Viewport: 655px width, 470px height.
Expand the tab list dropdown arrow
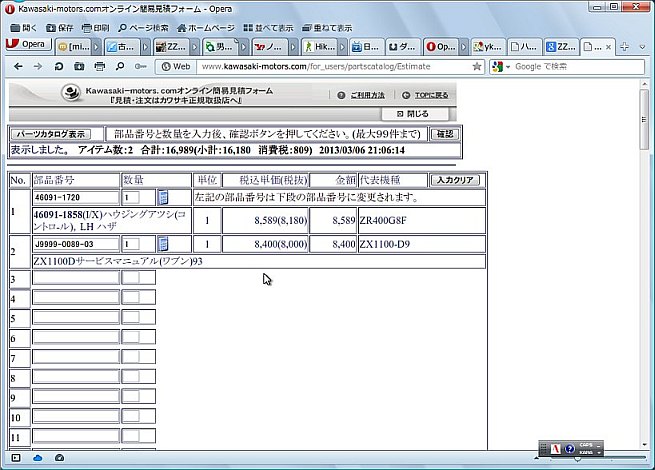[x=642, y=47]
